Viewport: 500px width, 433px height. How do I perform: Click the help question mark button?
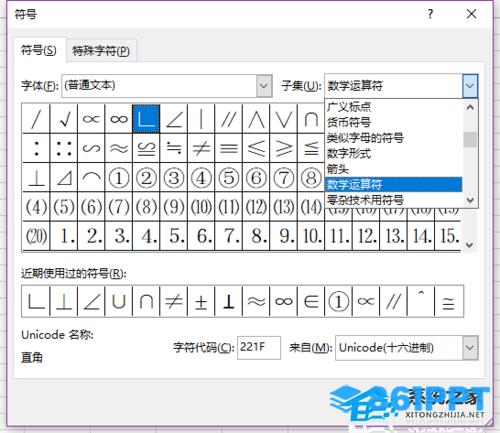click(x=430, y=14)
